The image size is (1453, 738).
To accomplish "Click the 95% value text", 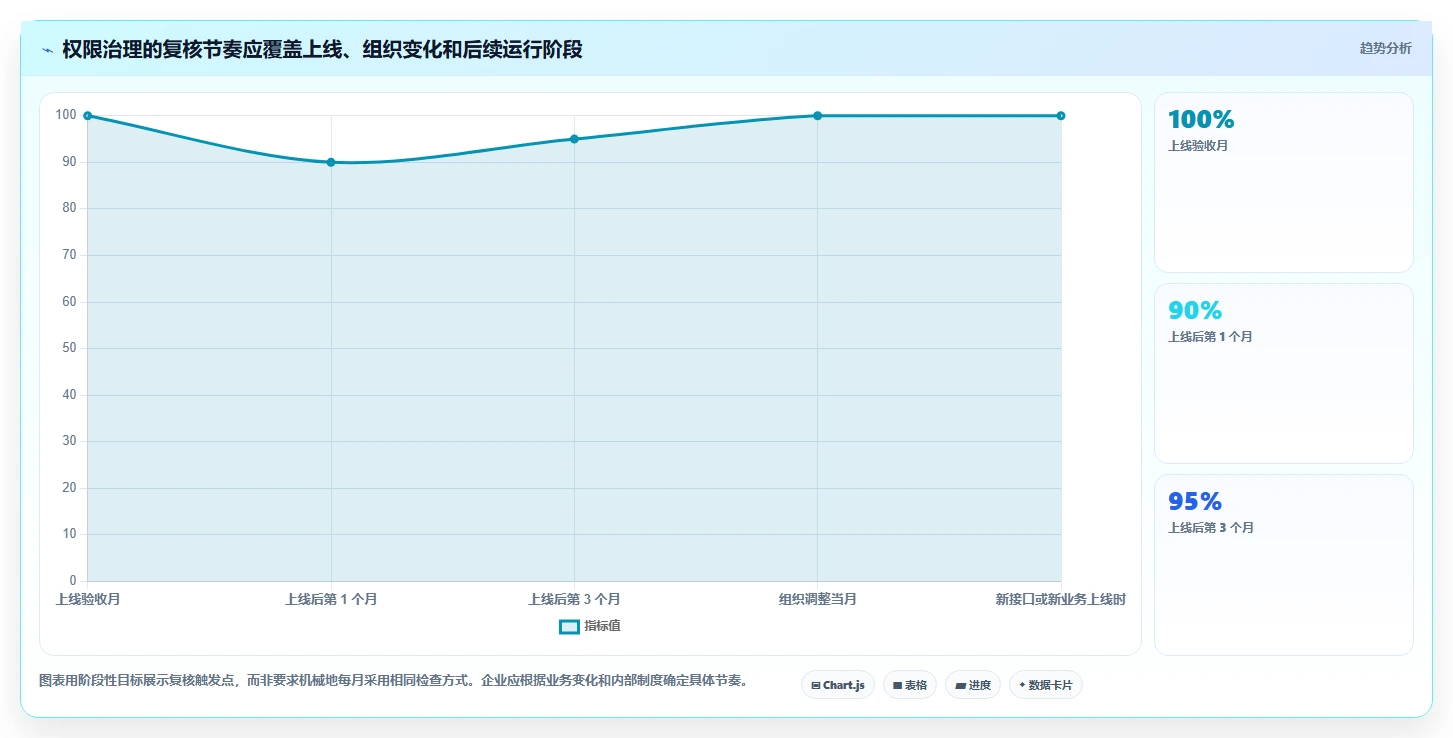I will coord(1195,502).
